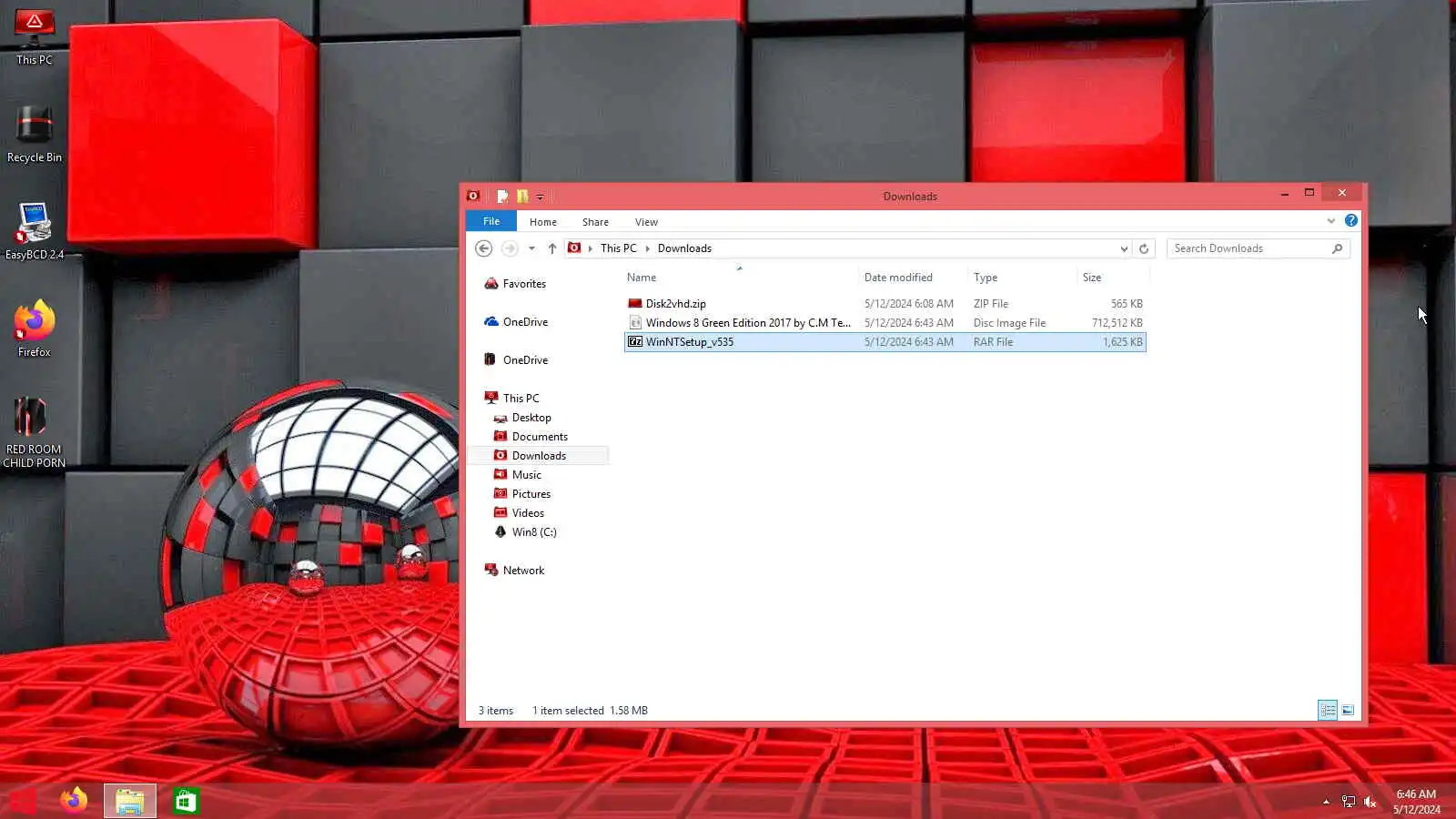Click the Explorer window system menu icon
1456x819 pixels.
pos(473,197)
